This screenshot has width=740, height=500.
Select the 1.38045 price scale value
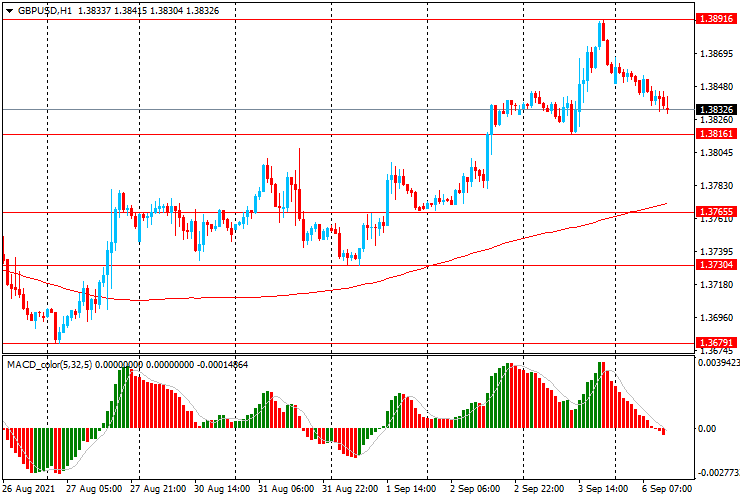tap(717, 153)
